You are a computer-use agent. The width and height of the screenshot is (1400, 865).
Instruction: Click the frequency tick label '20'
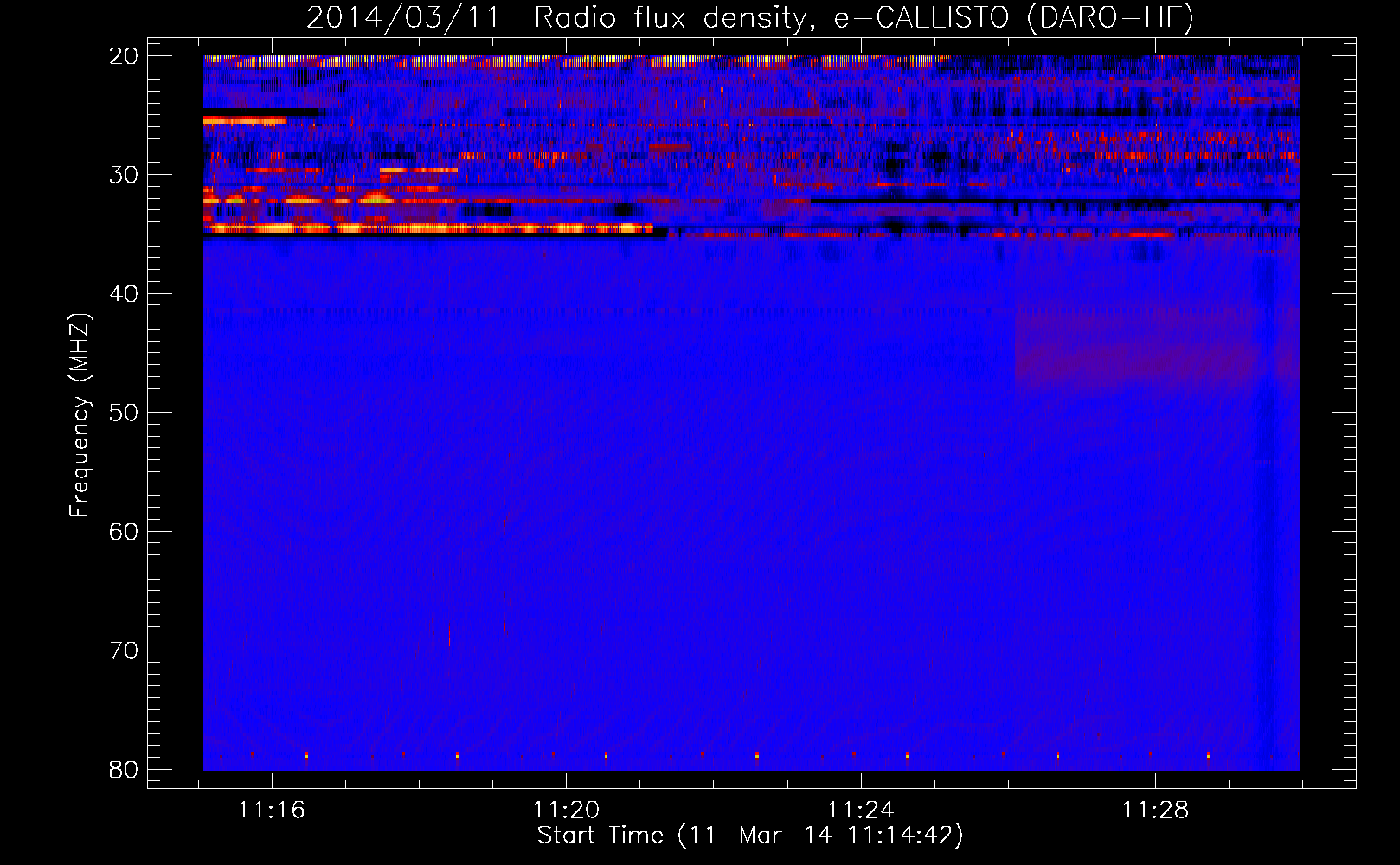click(x=124, y=56)
